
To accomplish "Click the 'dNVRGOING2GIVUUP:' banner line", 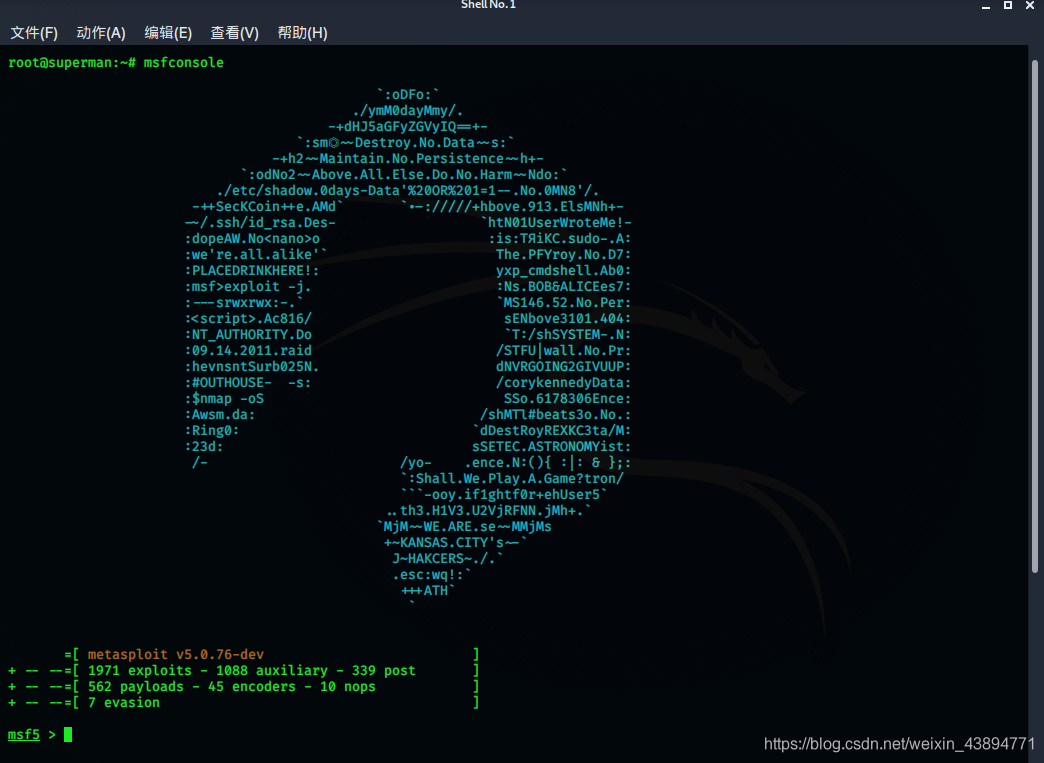I will (563, 366).
